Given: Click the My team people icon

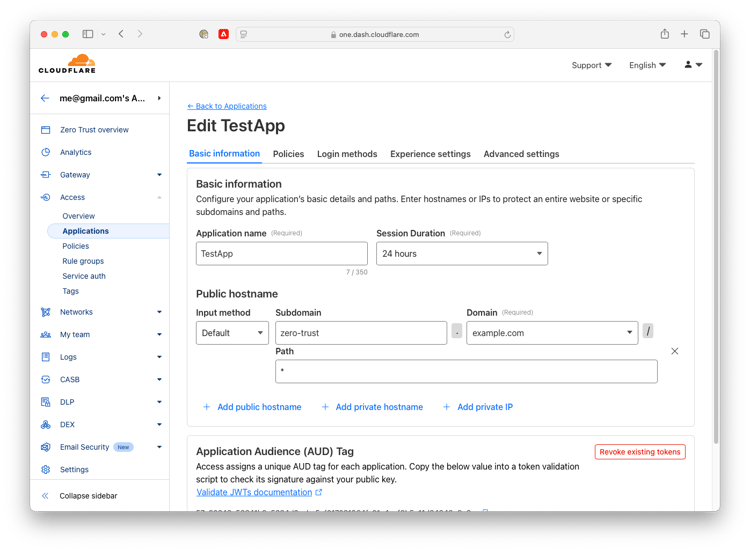Looking at the screenshot, I should (x=45, y=334).
